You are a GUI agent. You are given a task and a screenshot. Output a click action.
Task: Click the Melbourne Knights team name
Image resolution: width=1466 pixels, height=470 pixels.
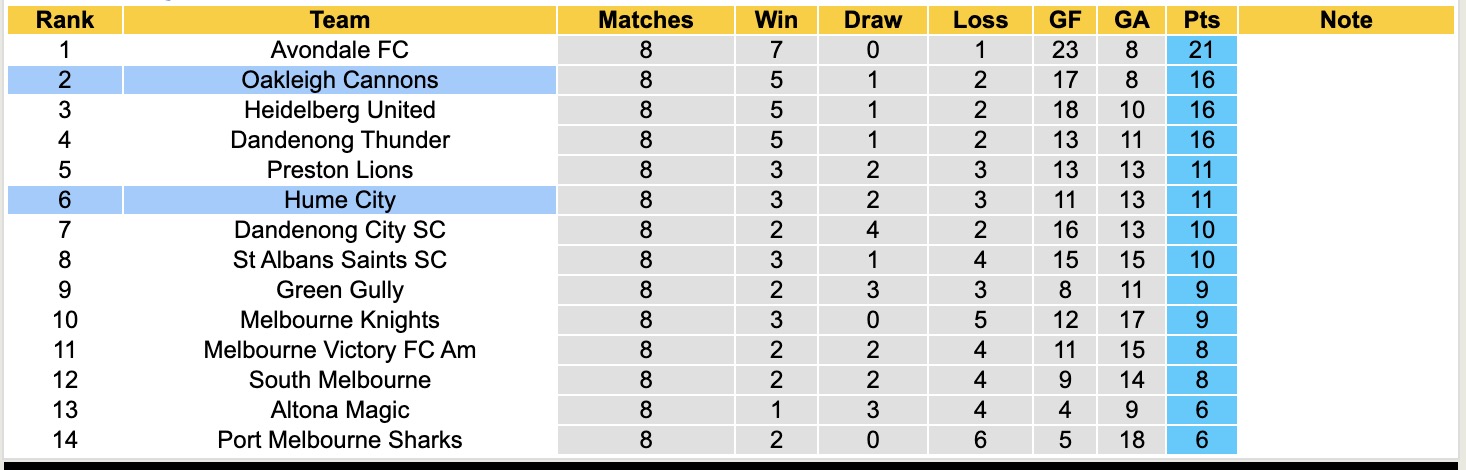pyautogui.click(x=340, y=320)
